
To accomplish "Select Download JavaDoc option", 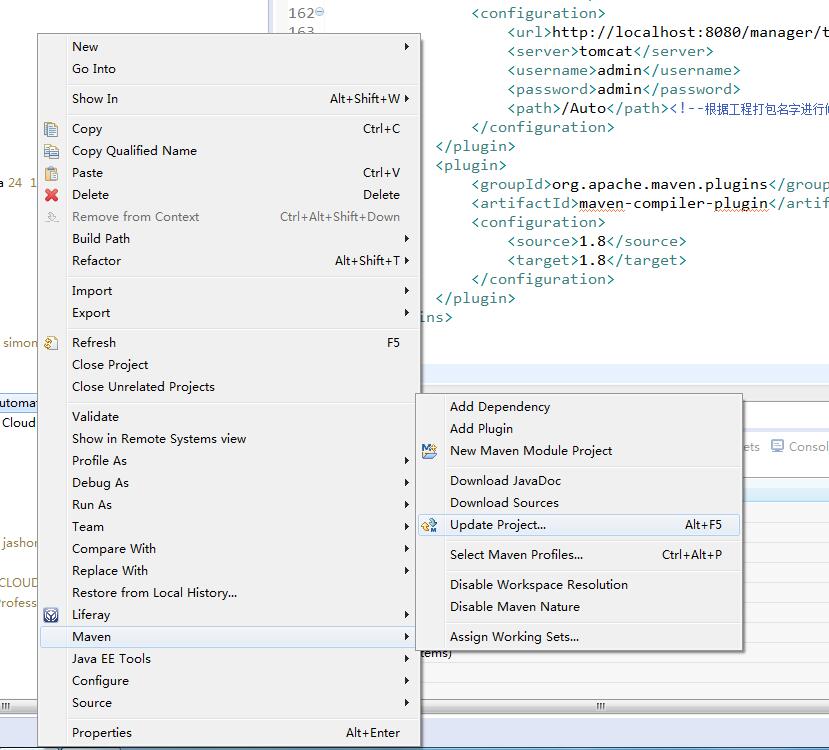I will (579, 480).
